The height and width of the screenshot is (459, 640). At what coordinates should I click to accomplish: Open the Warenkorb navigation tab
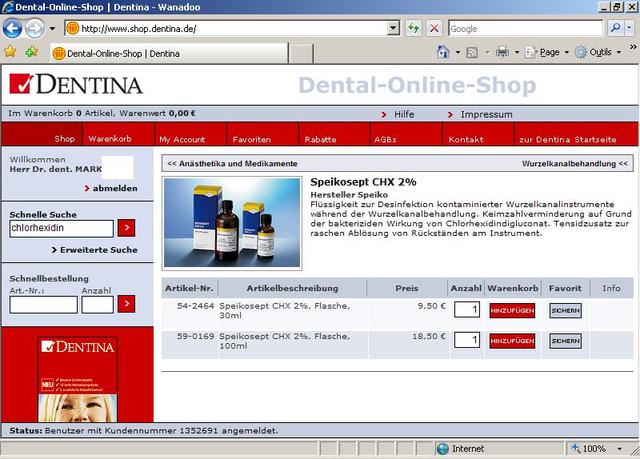(x=110, y=139)
